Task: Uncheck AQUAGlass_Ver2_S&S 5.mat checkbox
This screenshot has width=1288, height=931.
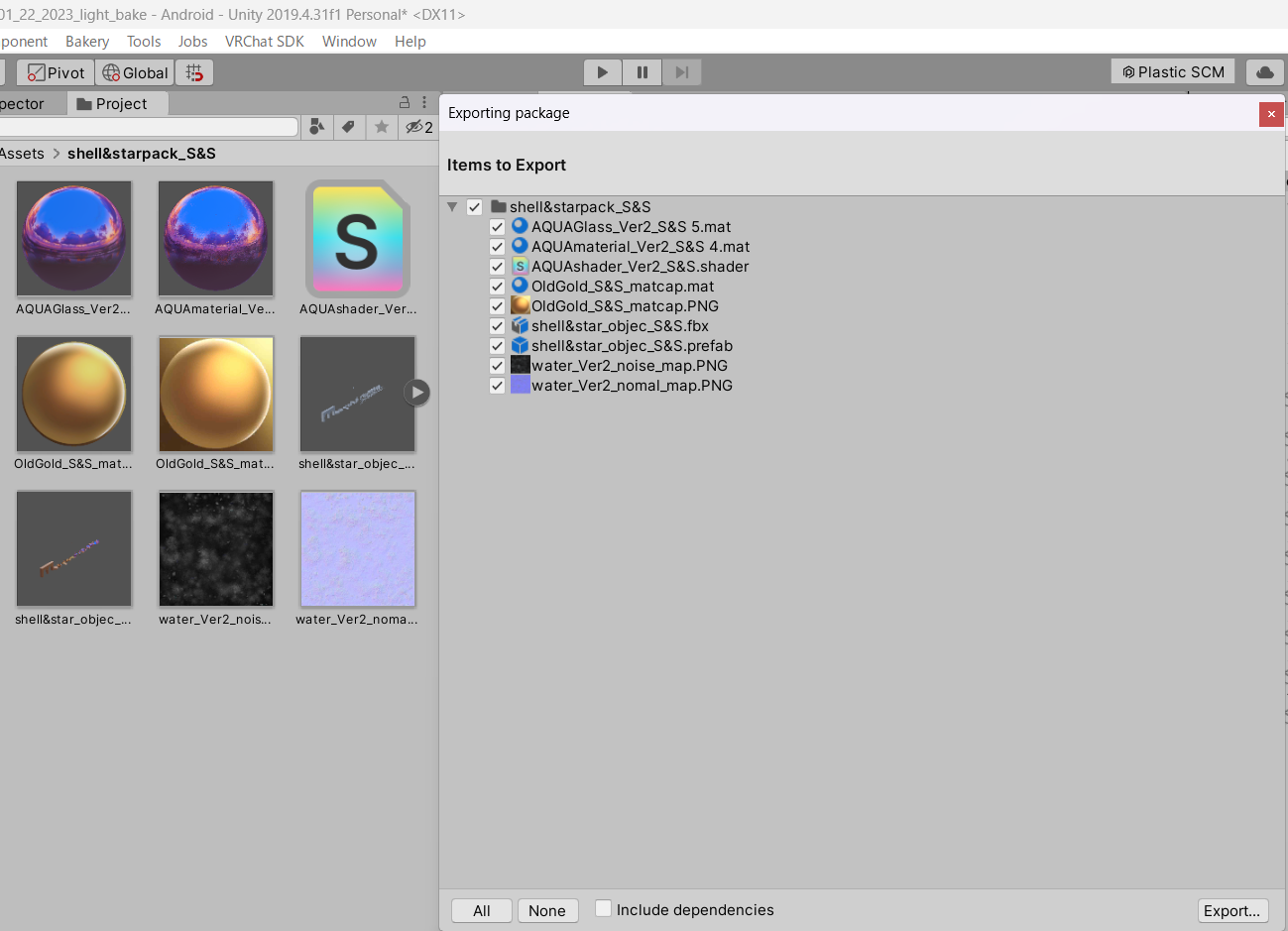Action: [x=498, y=227]
